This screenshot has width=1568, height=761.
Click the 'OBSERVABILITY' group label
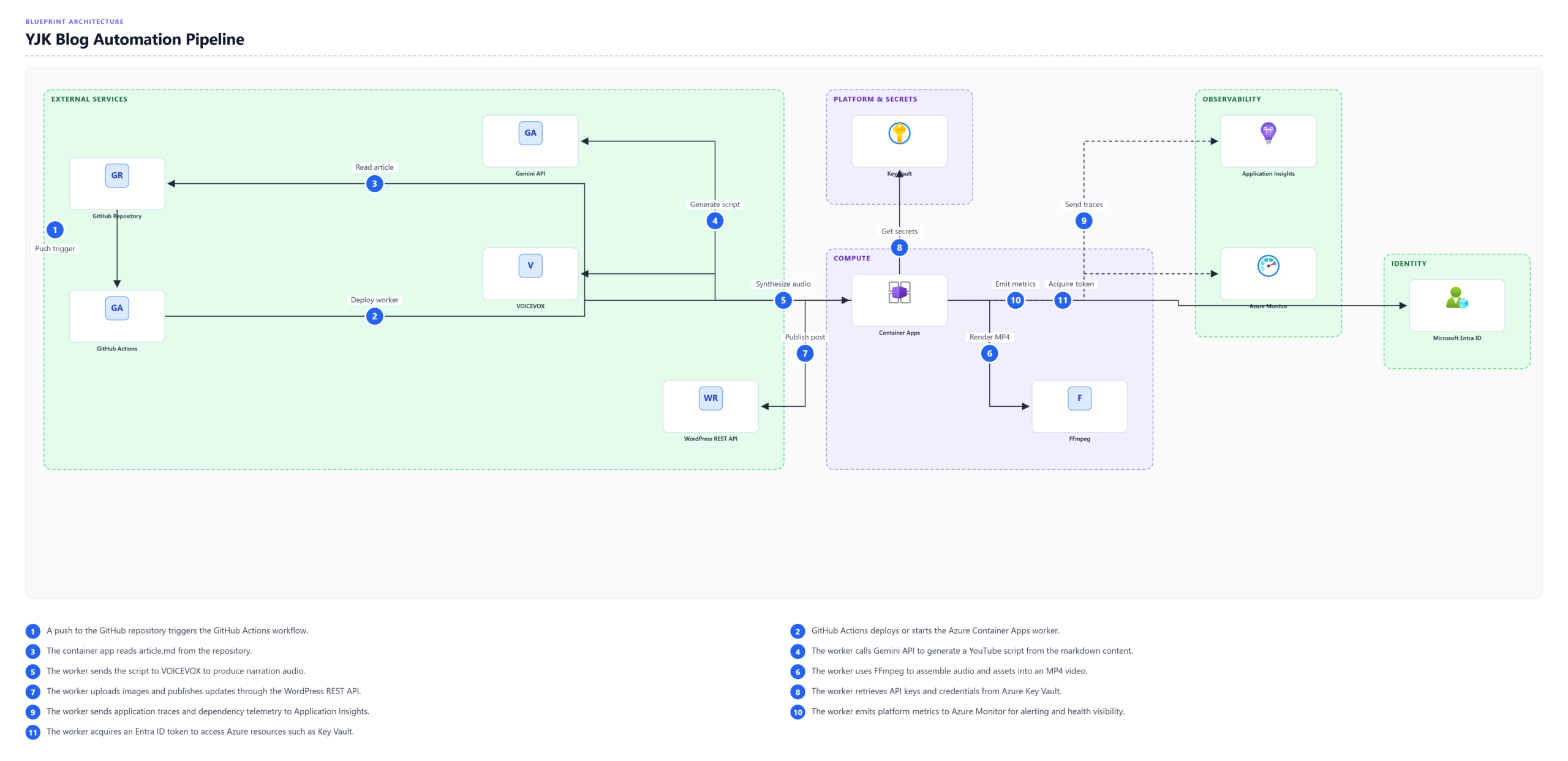[1231, 99]
